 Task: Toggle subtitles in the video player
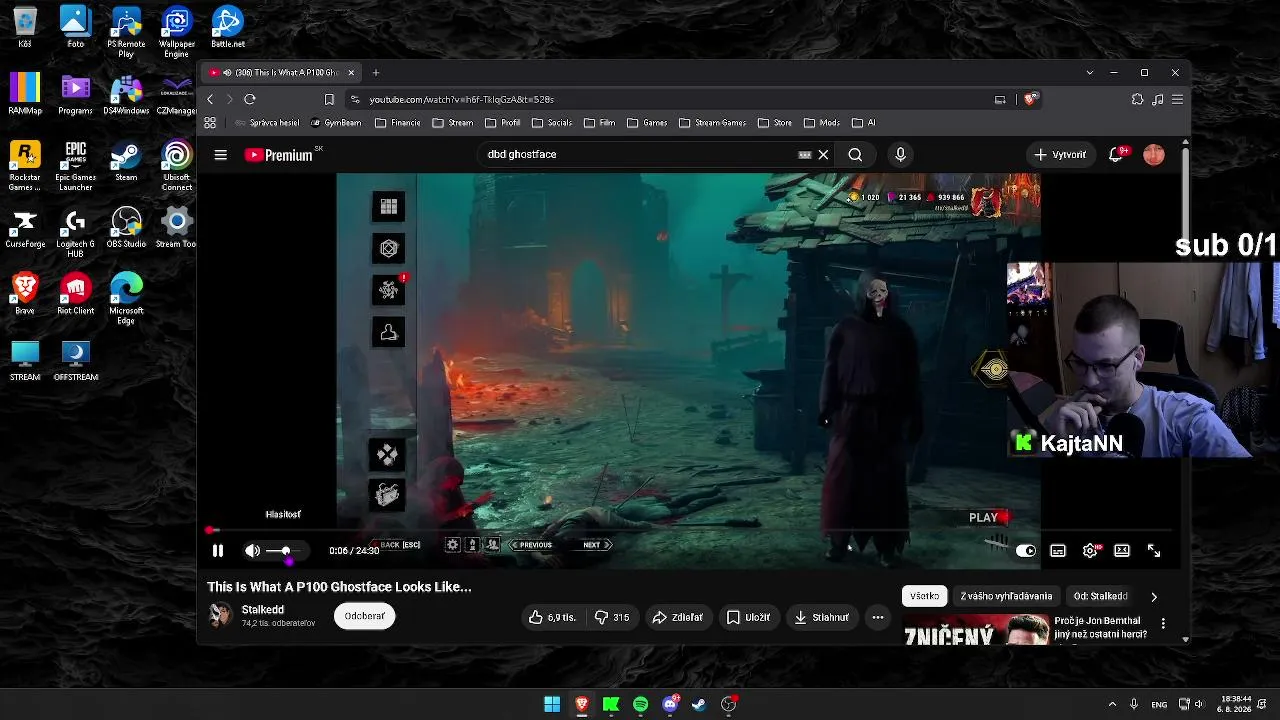pyautogui.click(x=1058, y=551)
